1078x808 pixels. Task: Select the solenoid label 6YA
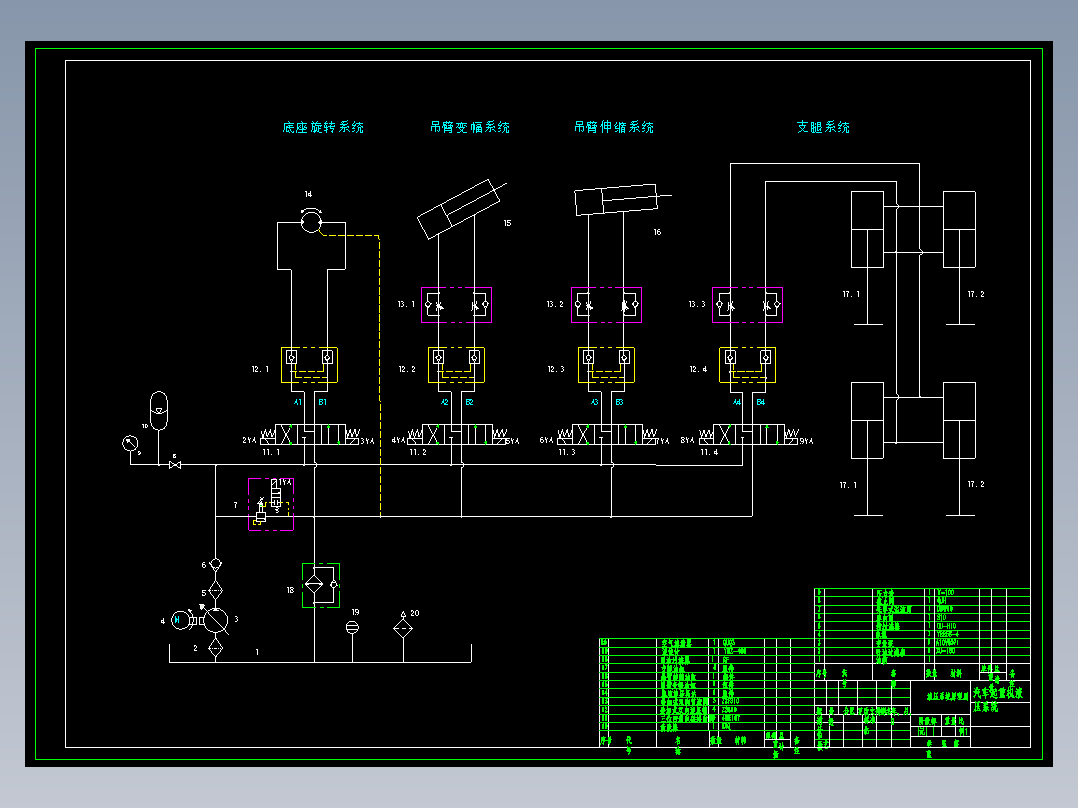coord(547,440)
